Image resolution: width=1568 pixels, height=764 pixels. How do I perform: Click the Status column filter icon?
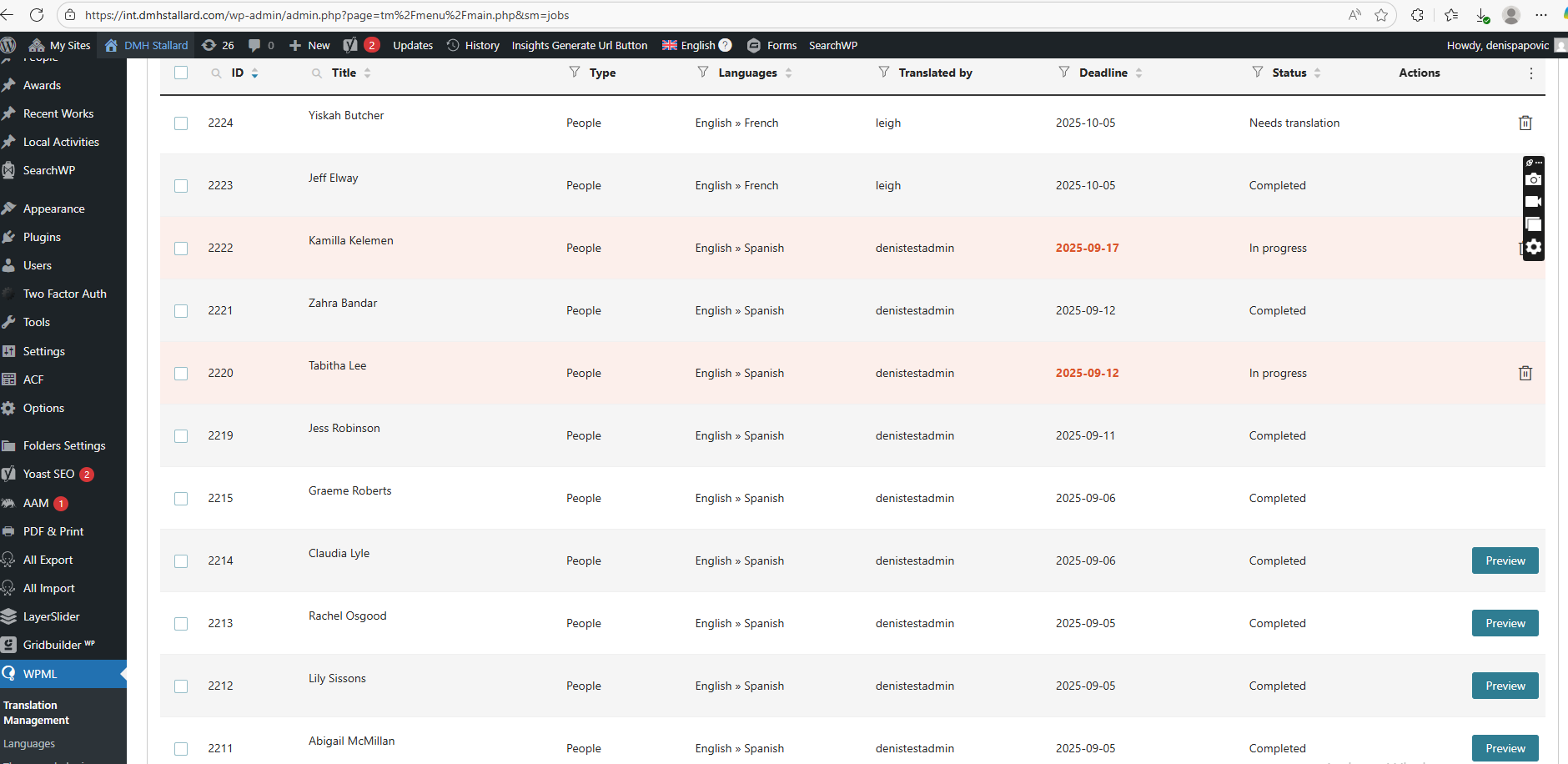click(1258, 73)
